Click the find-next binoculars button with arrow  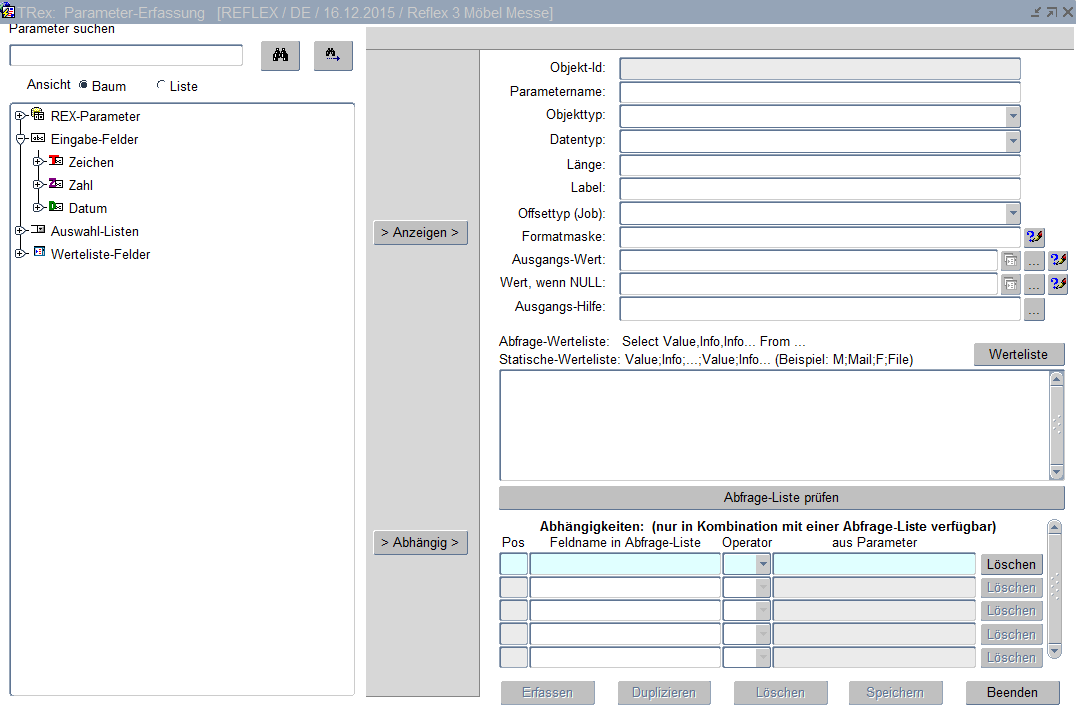(333, 56)
